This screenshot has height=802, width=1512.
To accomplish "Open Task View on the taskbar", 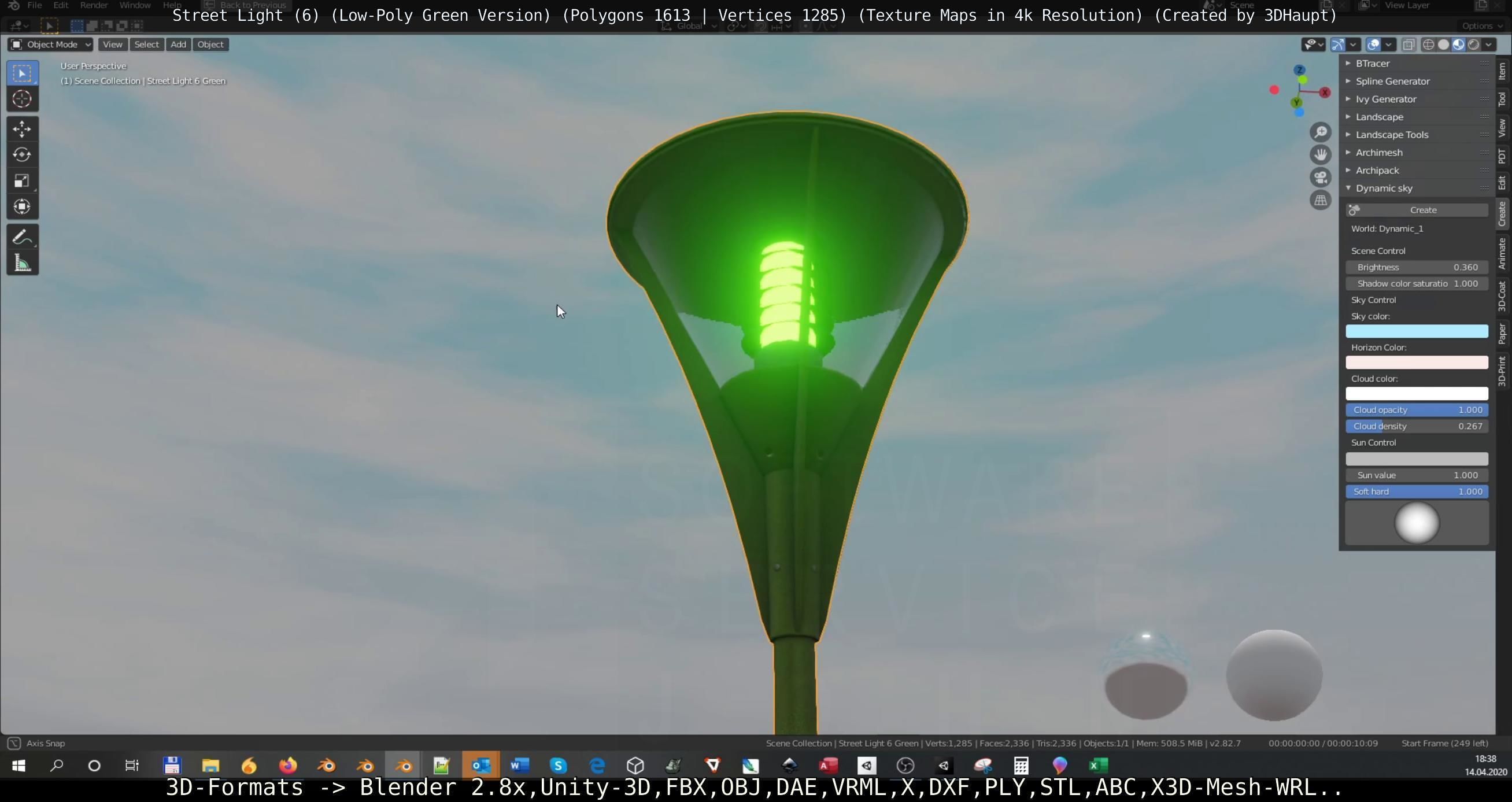I will pyautogui.click(x=132, y=766).
